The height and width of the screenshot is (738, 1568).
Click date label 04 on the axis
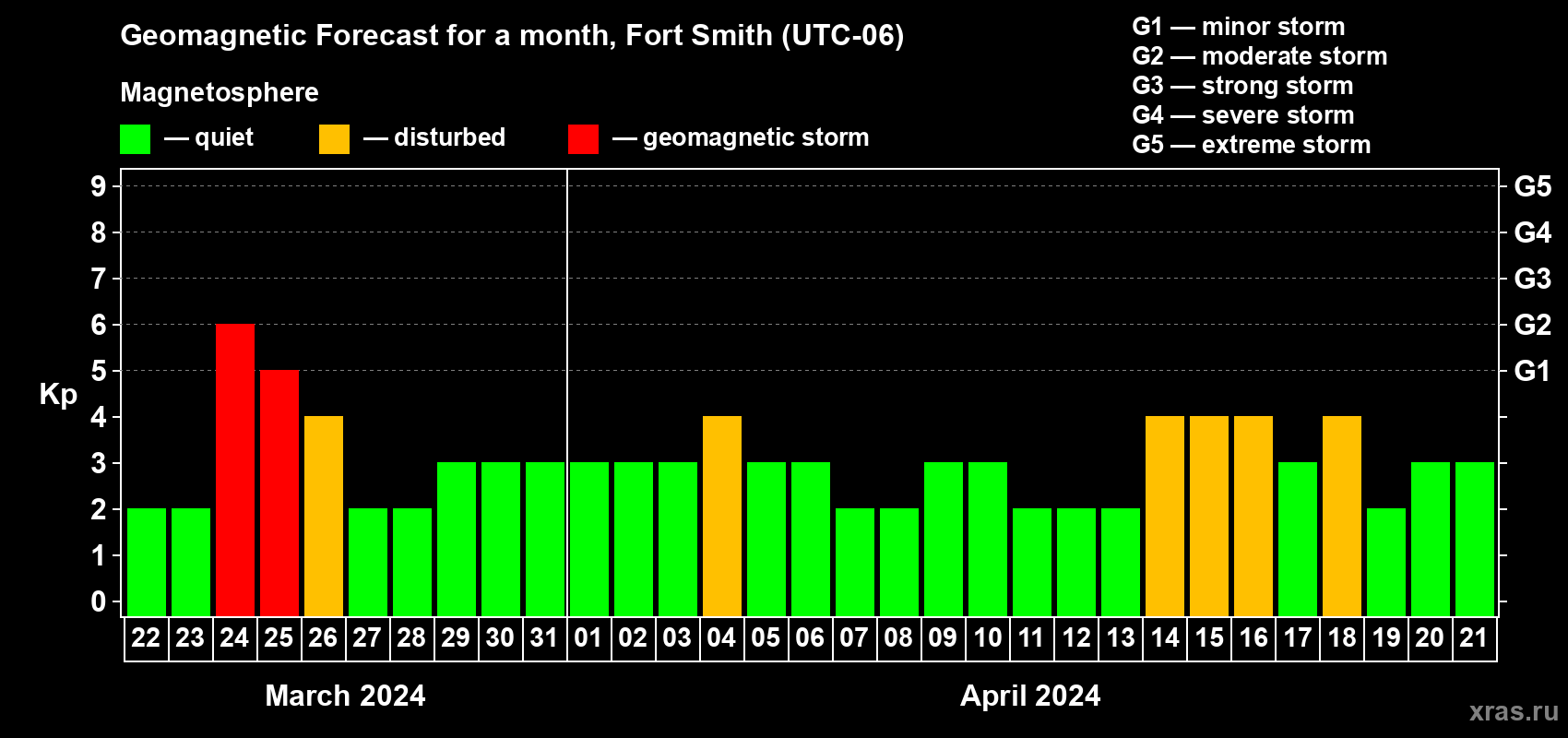click(x=721, y=638)
